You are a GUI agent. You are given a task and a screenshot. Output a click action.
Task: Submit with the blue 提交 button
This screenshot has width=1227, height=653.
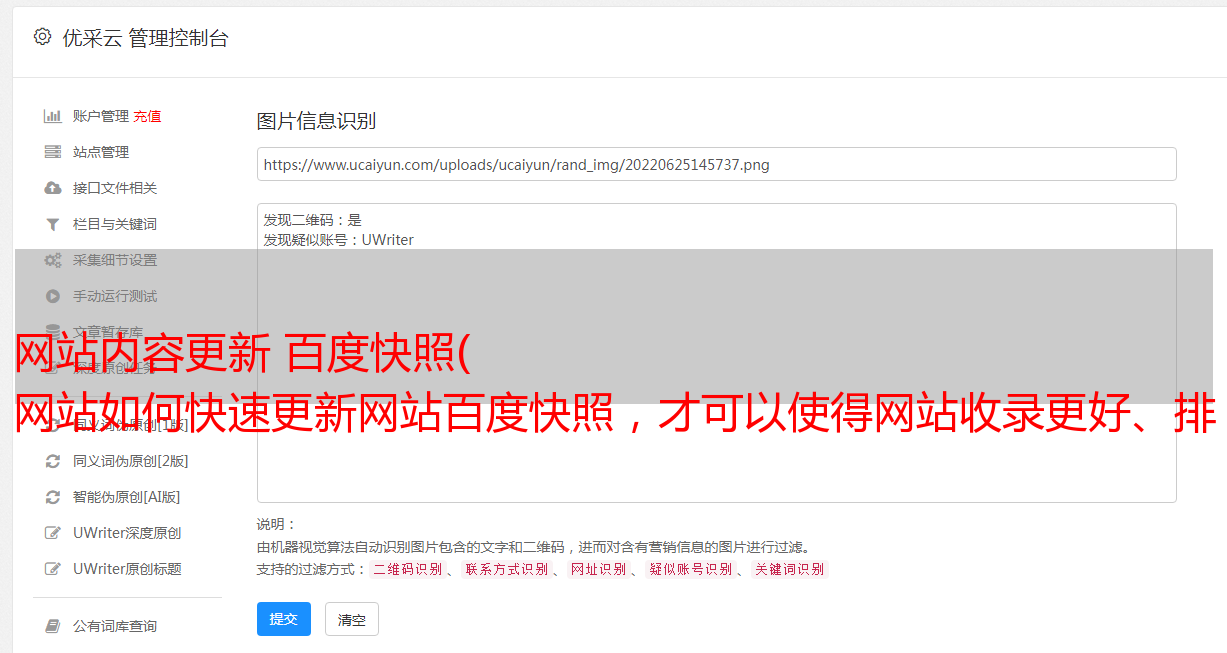[x=284, y=619]
